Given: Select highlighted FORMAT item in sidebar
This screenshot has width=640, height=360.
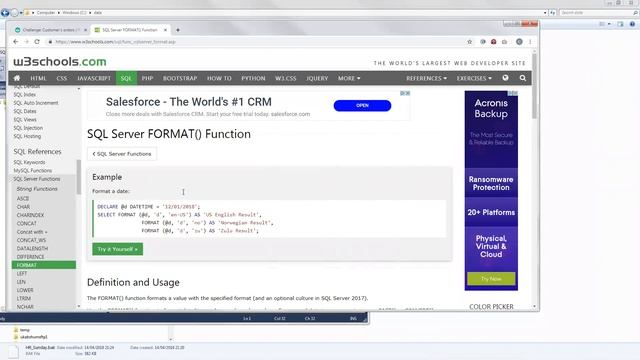Looking at the screenshot, I should (x=44, y=265).
